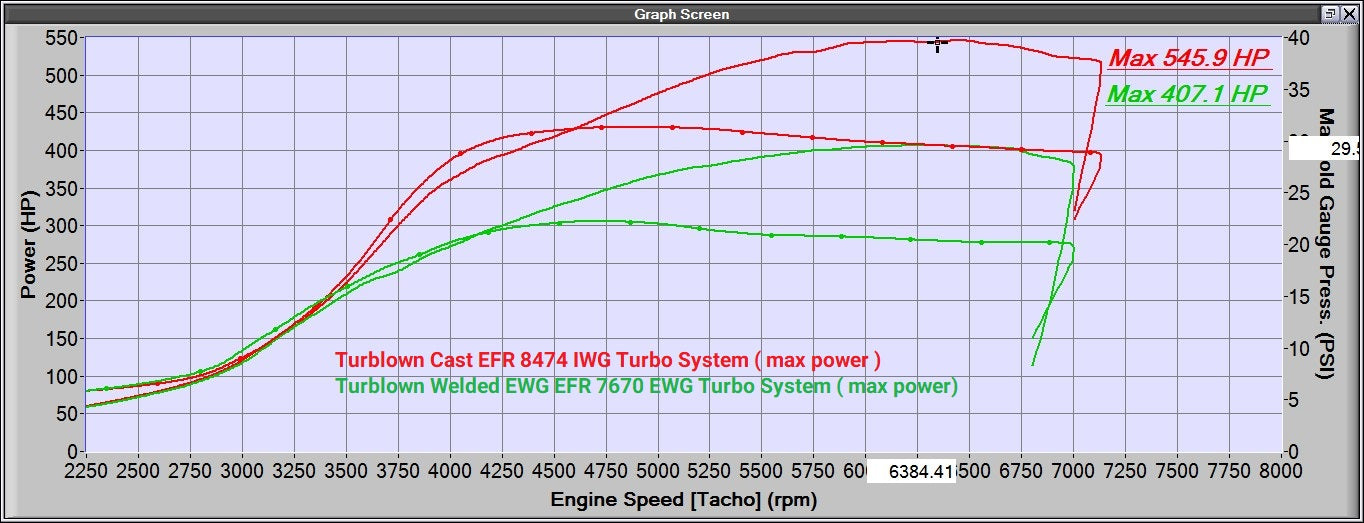Click the 100 label on the power axis
The image size is (1364, 523).
(63, 376)
